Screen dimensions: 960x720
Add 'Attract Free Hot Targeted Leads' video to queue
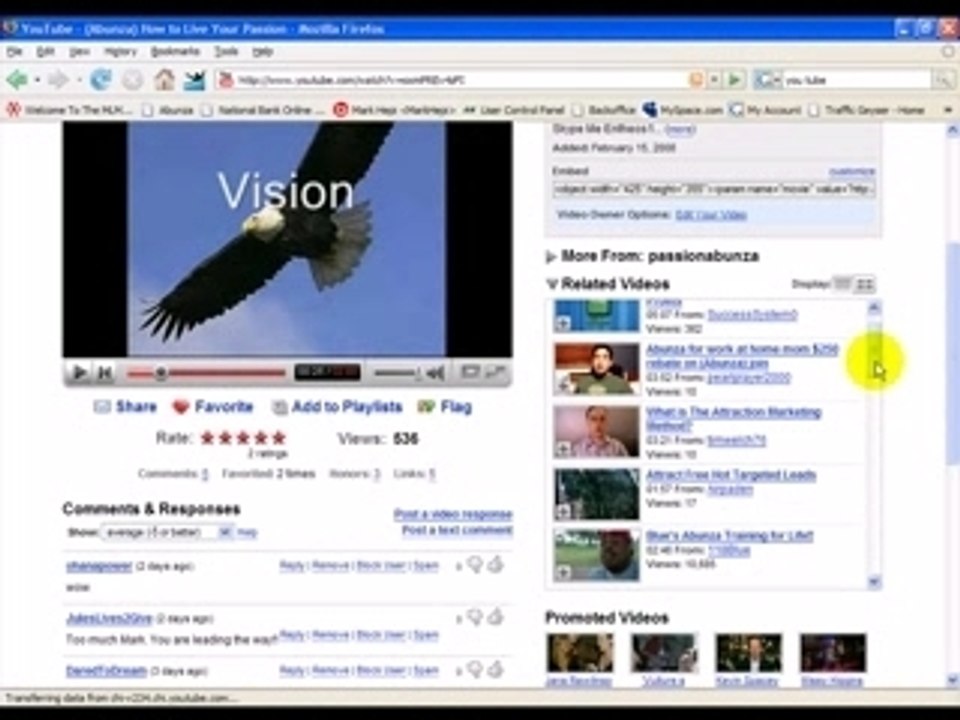pos(563,511)
